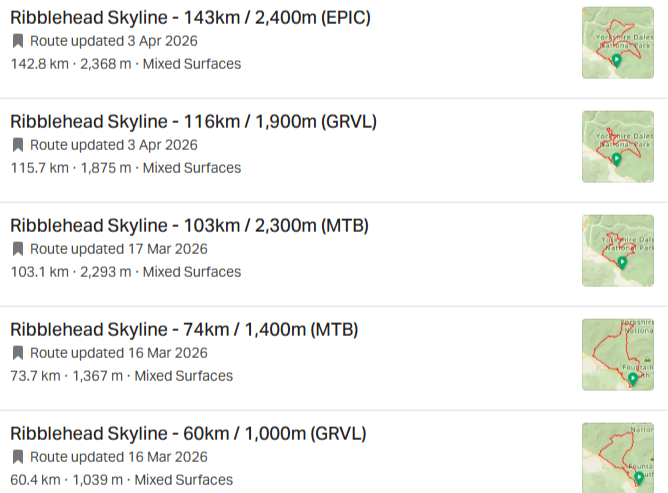Open Ribblehead Skyline 103km MTB route title

click(x=189, y=225)
